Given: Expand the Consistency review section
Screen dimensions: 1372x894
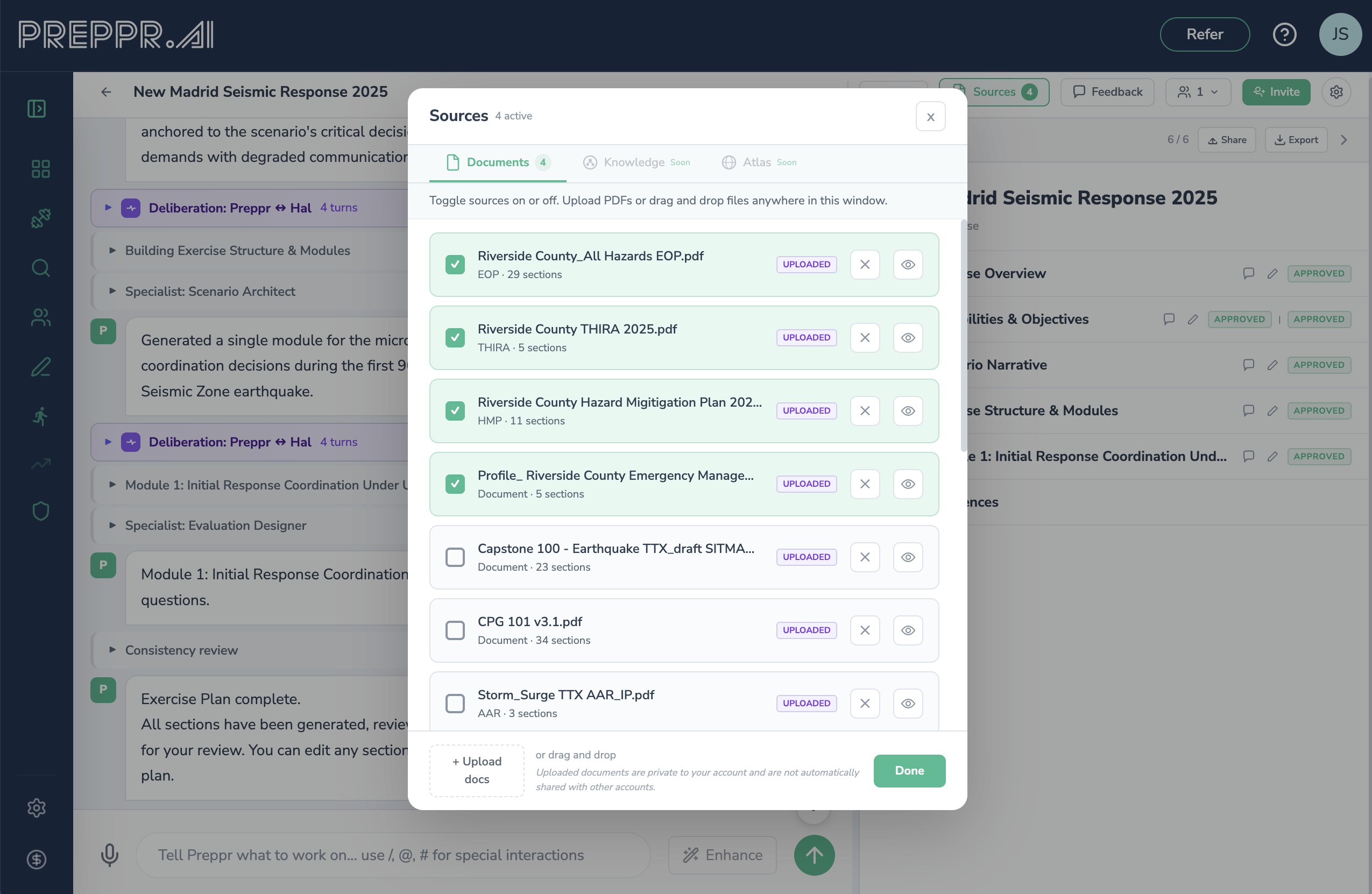Looking at the screenshot, I should [x=181, y=650].
